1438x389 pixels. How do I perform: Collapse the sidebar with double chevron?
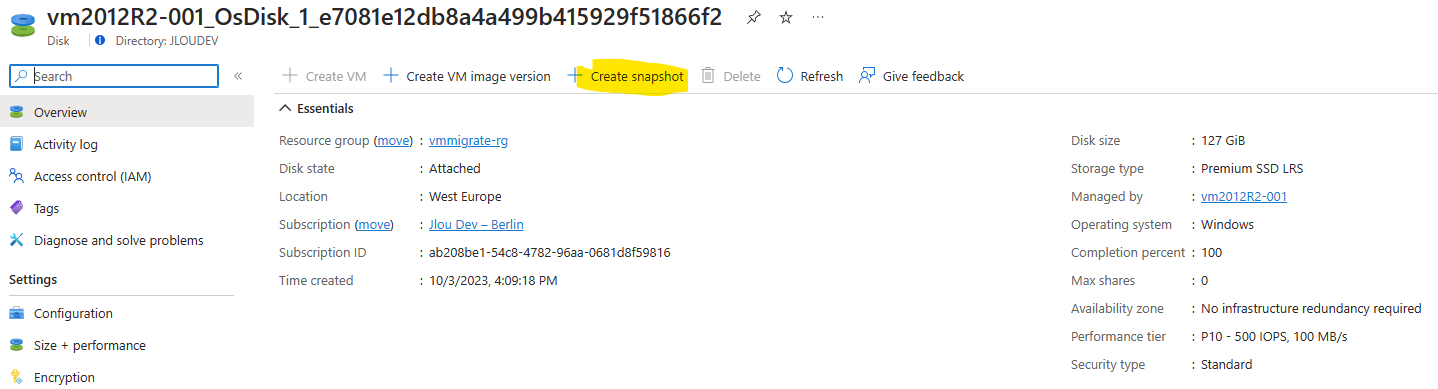pyautogui.click(x=238, y=76)
